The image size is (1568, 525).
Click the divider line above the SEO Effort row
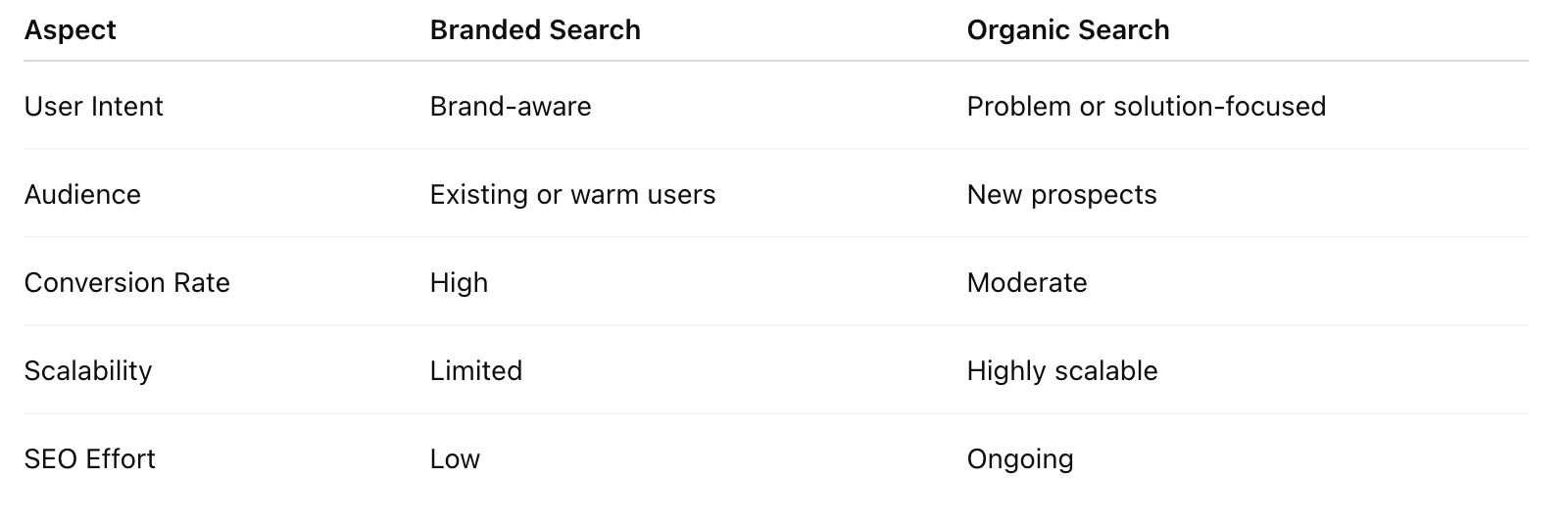774,413
